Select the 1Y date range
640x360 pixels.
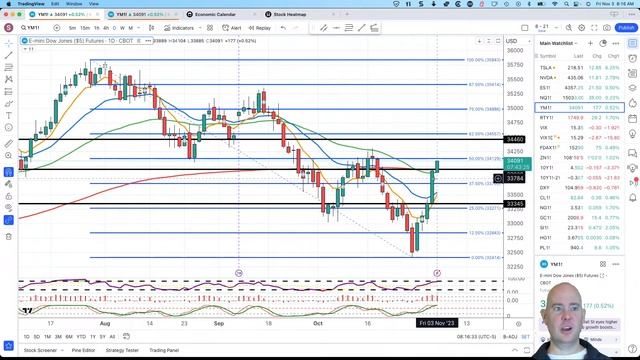pyautogui.click(x=93, y=337)
